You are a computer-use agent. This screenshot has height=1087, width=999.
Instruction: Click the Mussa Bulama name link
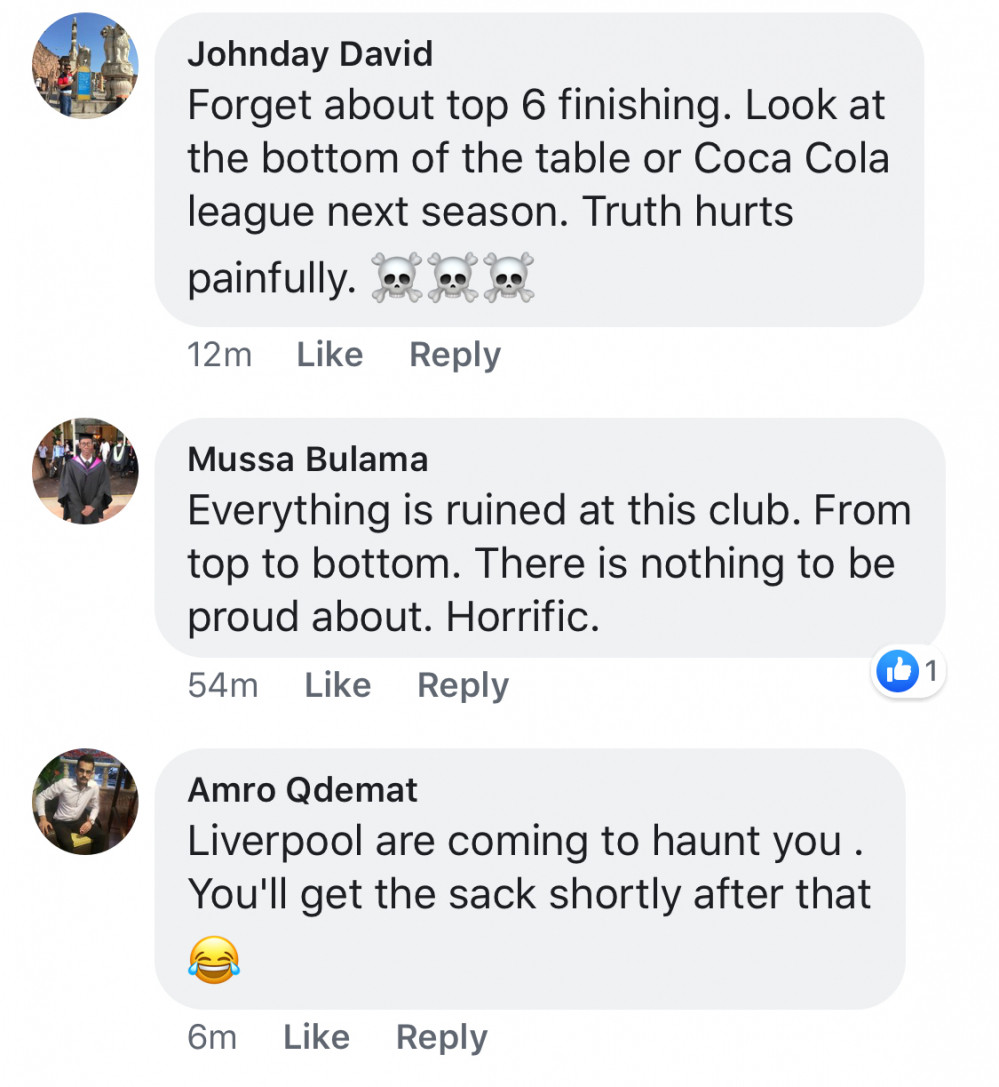click(x=308, y=459)
